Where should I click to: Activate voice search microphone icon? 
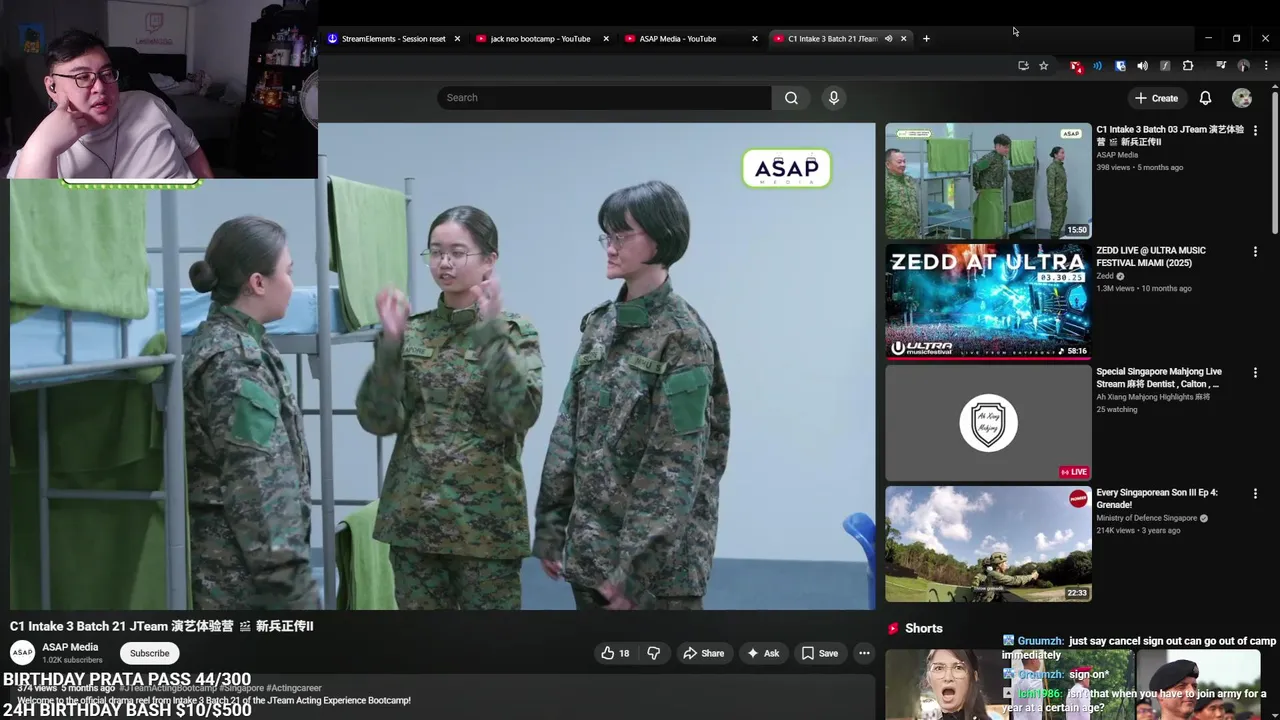coord(834,98)
